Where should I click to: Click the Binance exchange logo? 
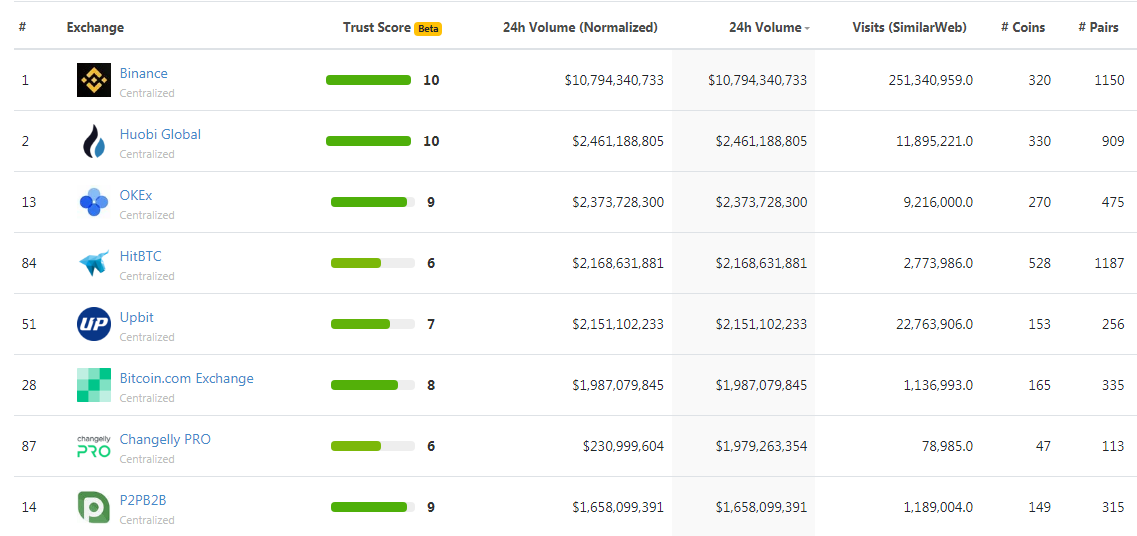coord(94,80)
